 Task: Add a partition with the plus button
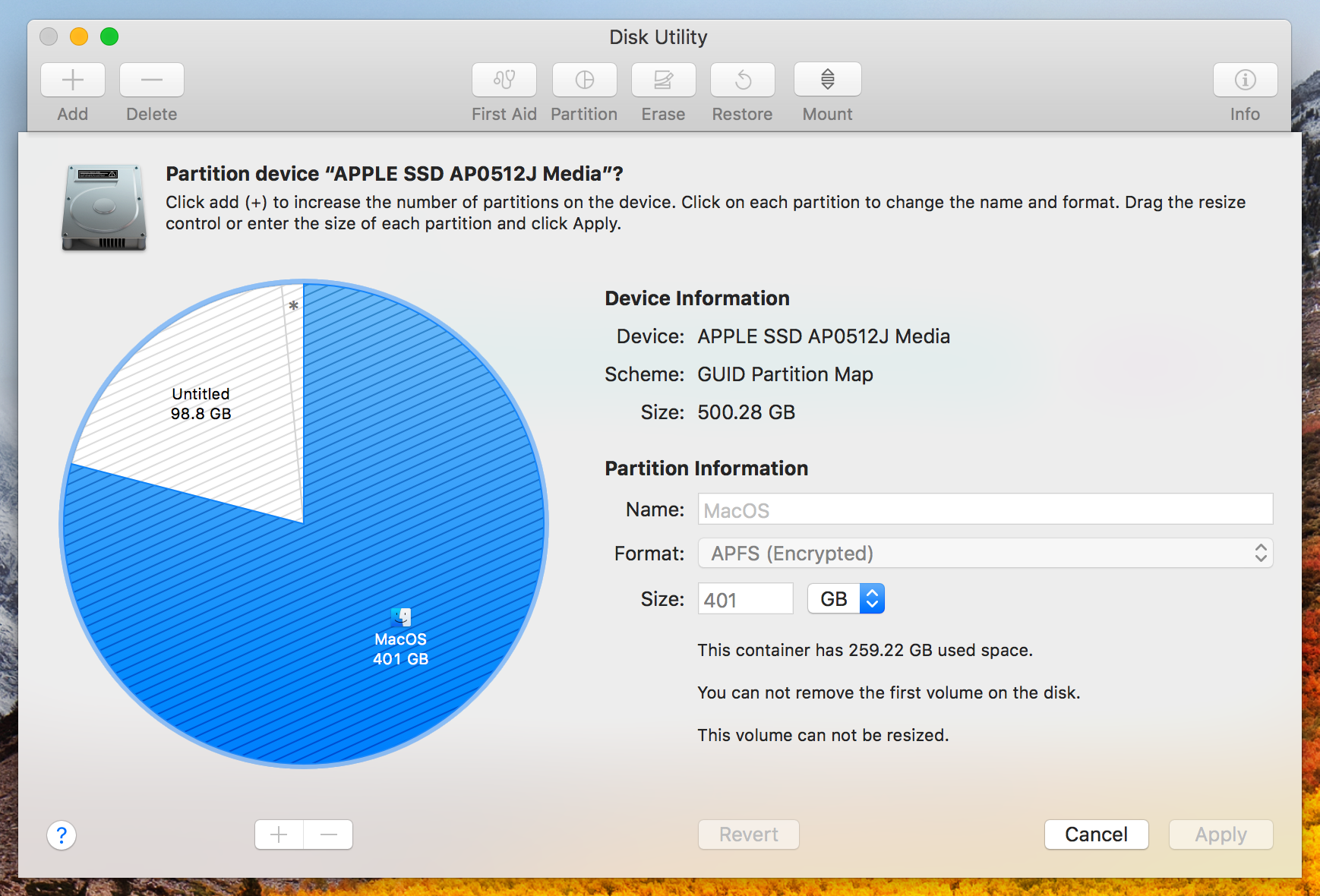point(279,834)
